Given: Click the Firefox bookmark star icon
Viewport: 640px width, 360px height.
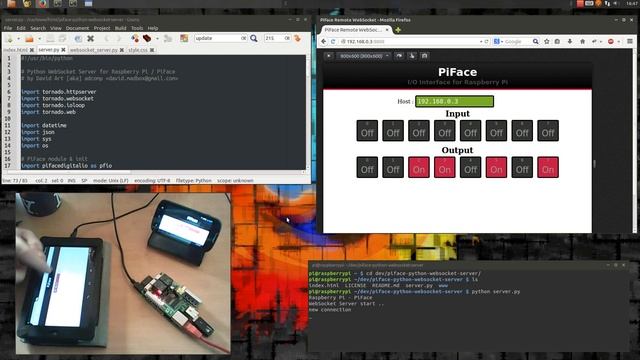Looking at the screenshot, I should pyautogui.click(x=547, y=42).
